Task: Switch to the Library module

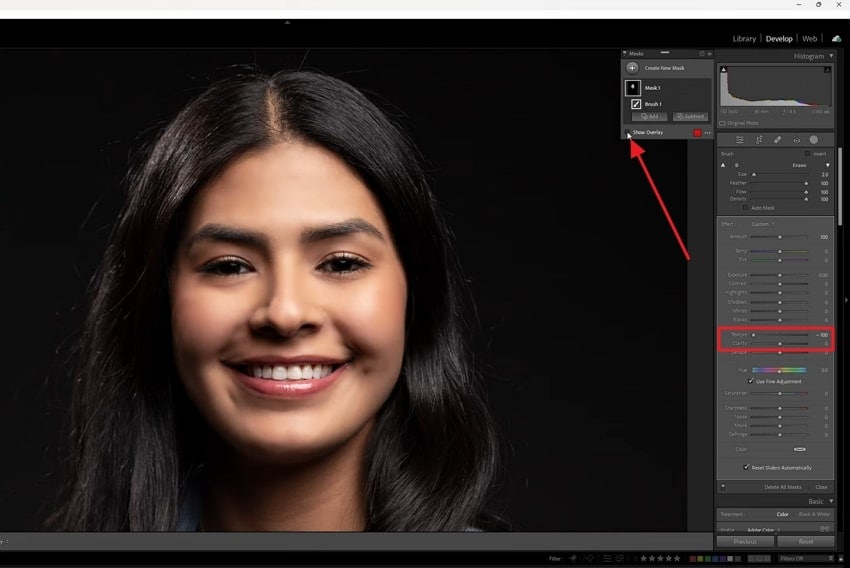Action: 744,38
